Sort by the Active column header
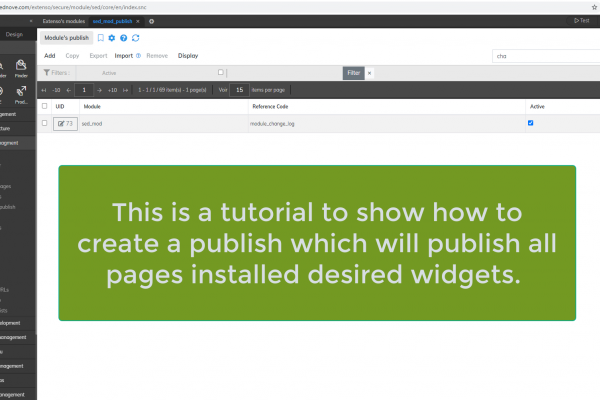 [x=537, y=106]
